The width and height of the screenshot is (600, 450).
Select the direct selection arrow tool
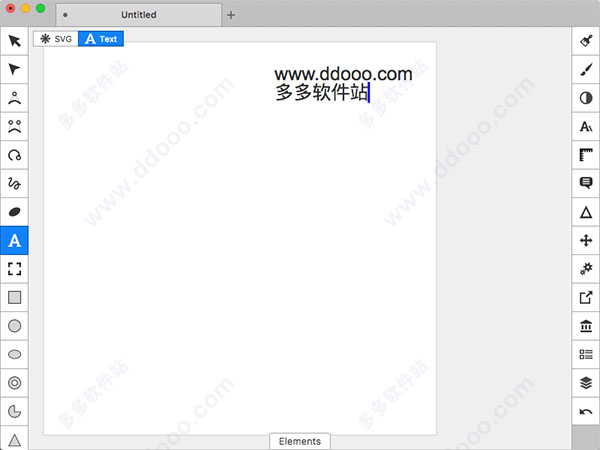(x=14, y=69)
